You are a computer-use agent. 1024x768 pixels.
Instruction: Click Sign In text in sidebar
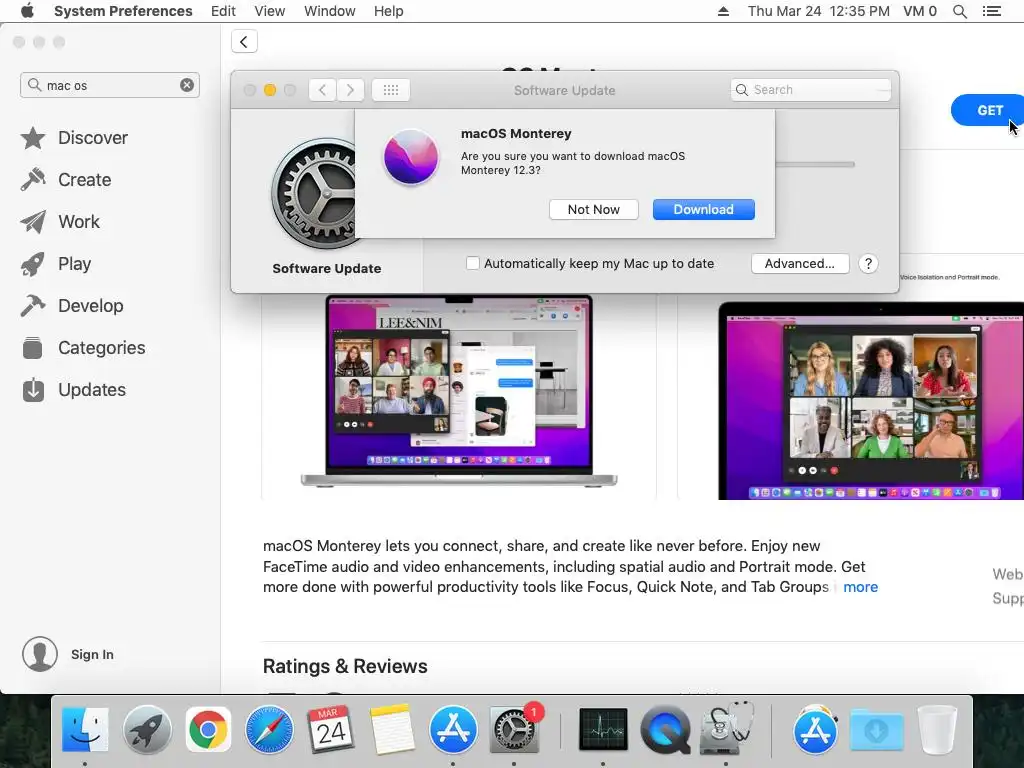92,654
